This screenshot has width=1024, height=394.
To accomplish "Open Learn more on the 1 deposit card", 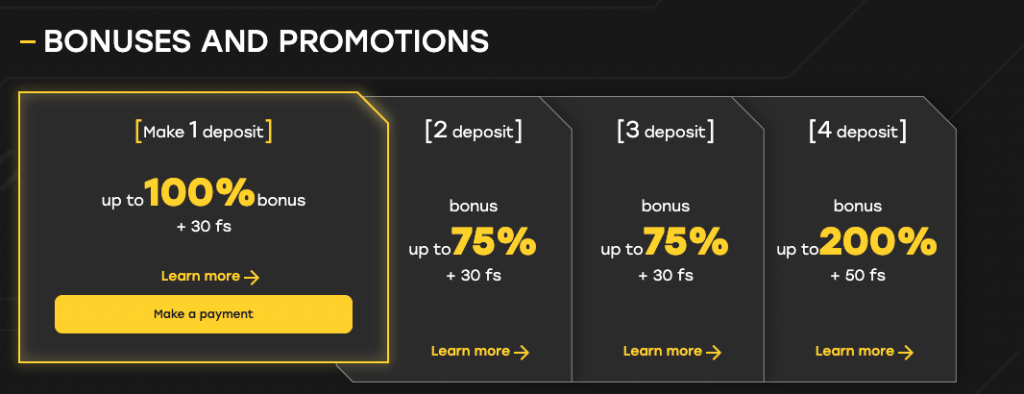I will click(210, 277).
